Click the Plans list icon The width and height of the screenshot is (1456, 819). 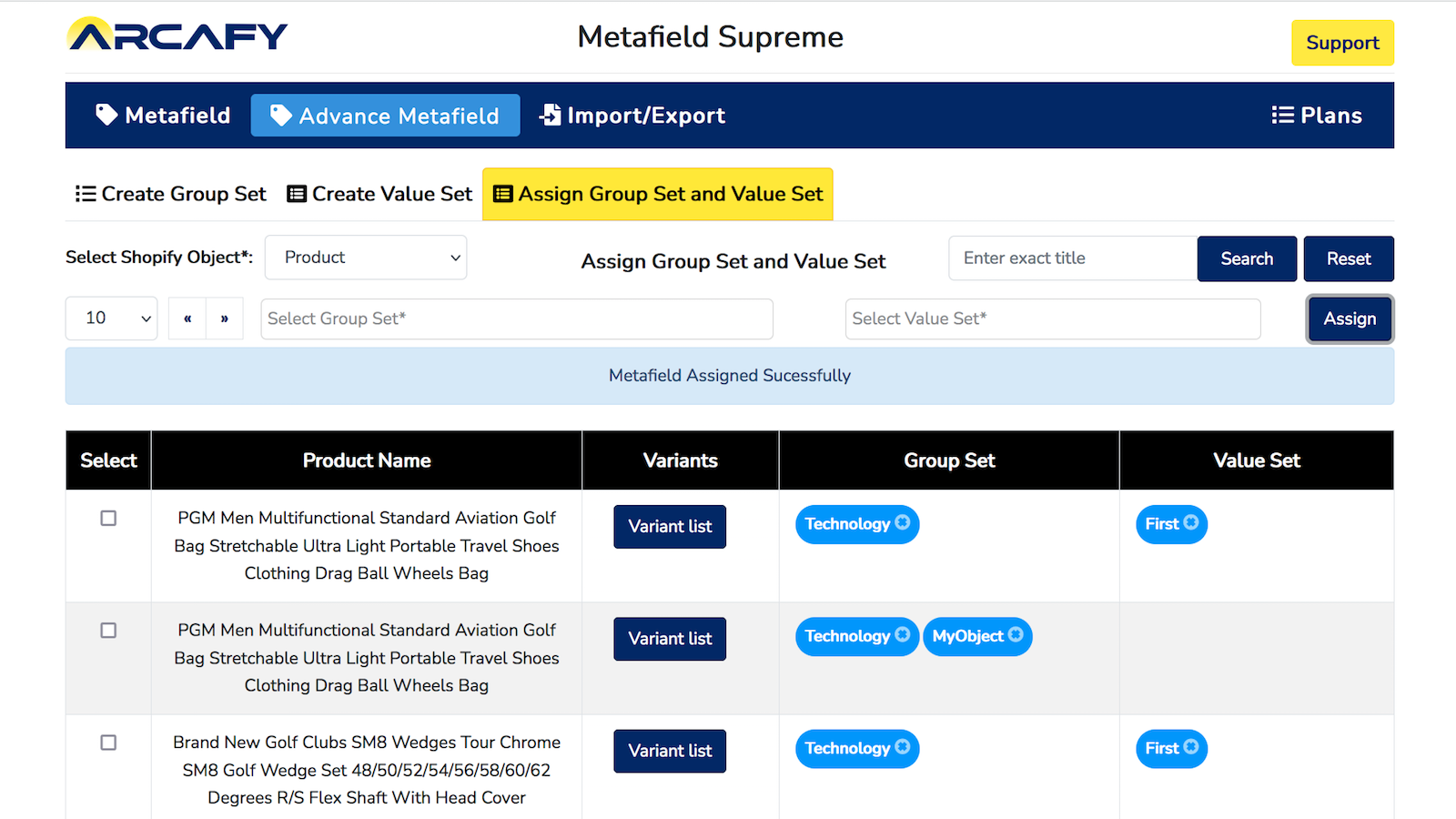(x=1282, y=115)
